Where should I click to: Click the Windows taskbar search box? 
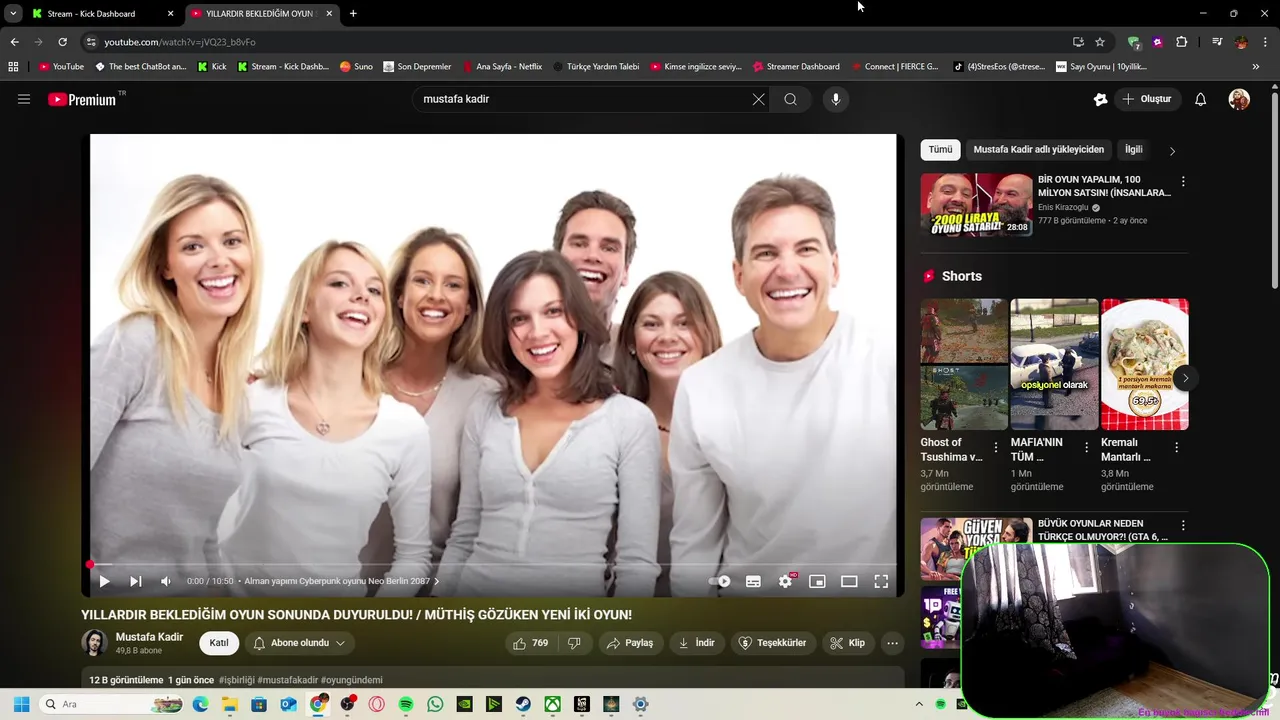point(112,704)
